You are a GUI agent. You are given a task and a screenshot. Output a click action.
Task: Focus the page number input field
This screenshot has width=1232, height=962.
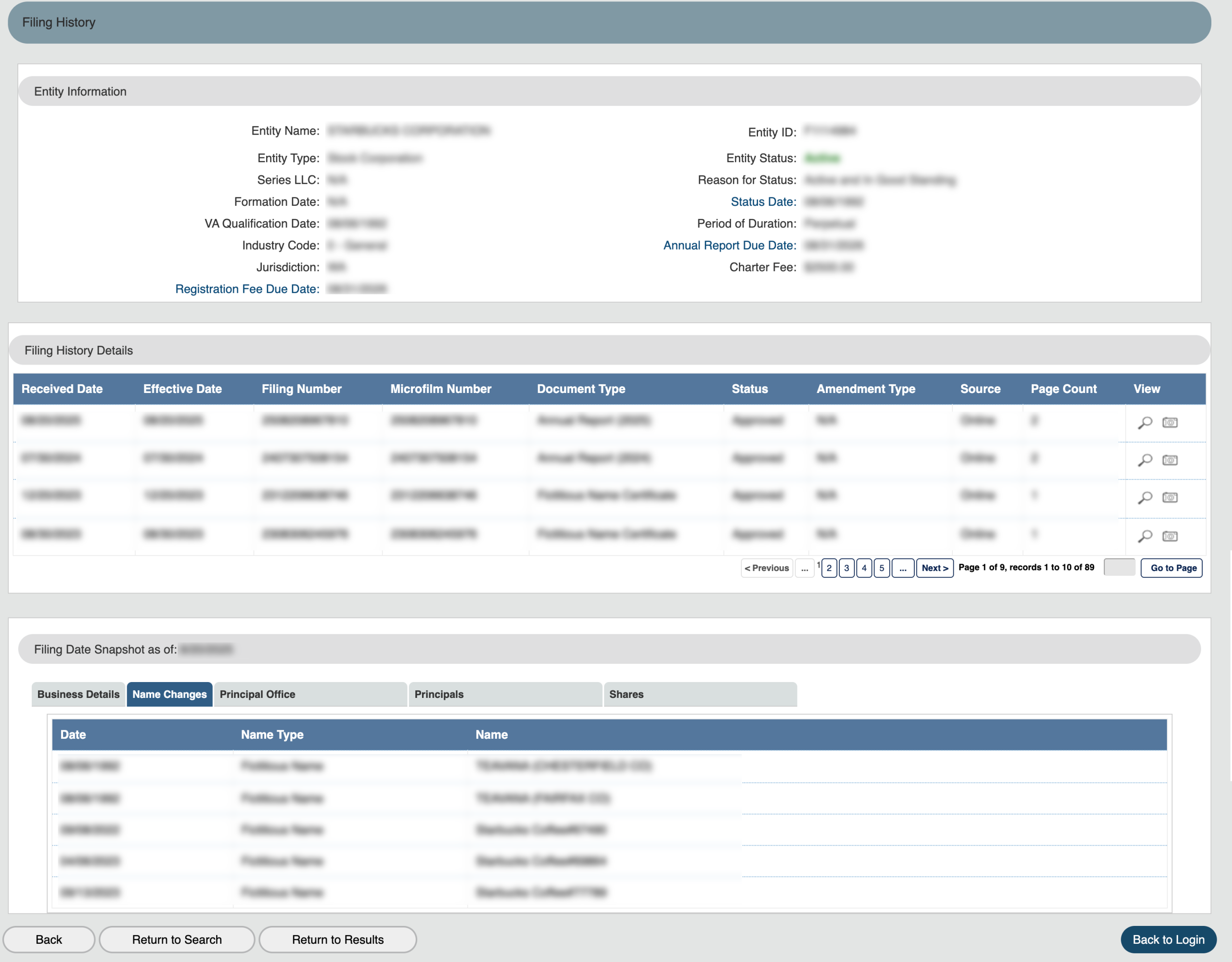pyautogui.click(x=1119, y=567)
